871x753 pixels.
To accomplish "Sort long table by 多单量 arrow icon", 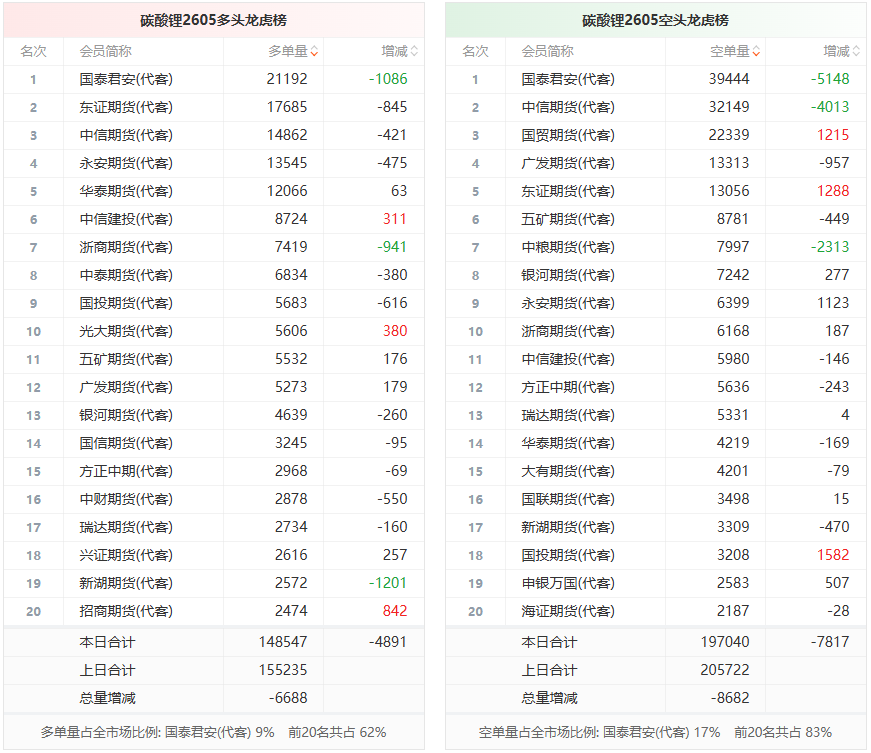I will (x=314, y=52).
